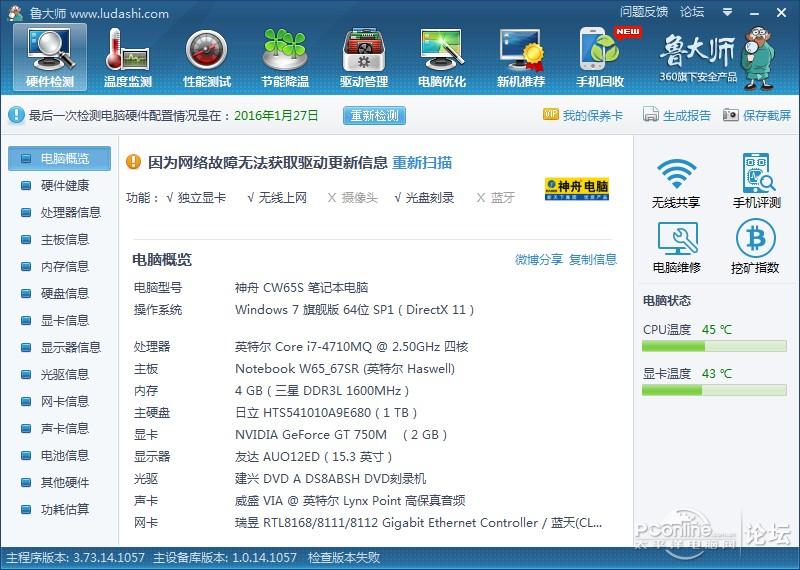Image resolution: width=800 pixels, height=570 pixels.
Task: Open the 手机评测 phone benchmark tool
Action: tap(757, 181)
